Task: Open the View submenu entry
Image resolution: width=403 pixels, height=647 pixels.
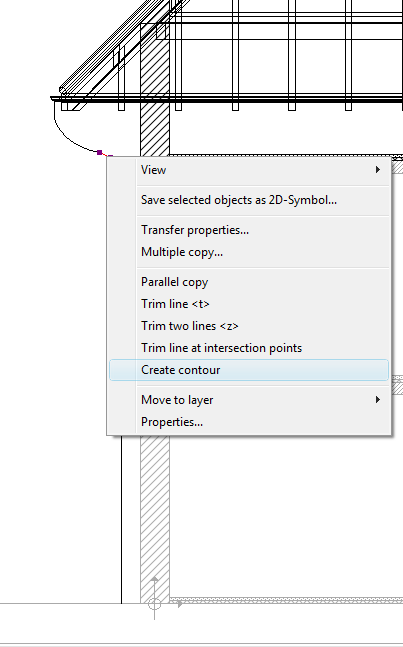Action: click(249, 170)
